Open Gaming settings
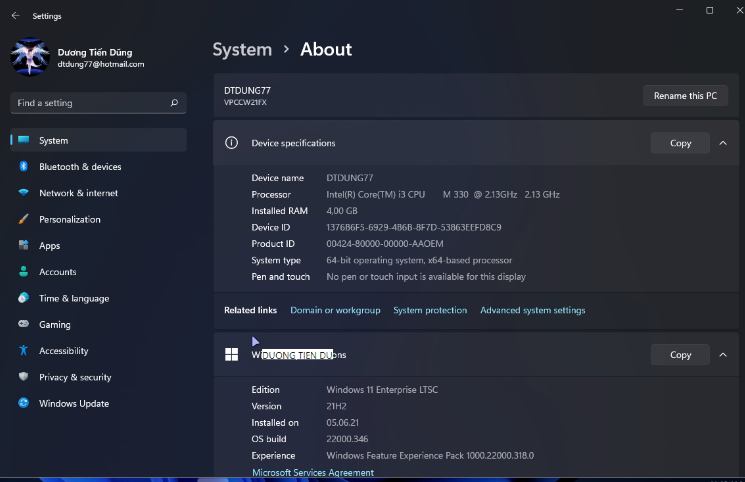This screenshot has width=745, height=482. (x=98, y=325)
